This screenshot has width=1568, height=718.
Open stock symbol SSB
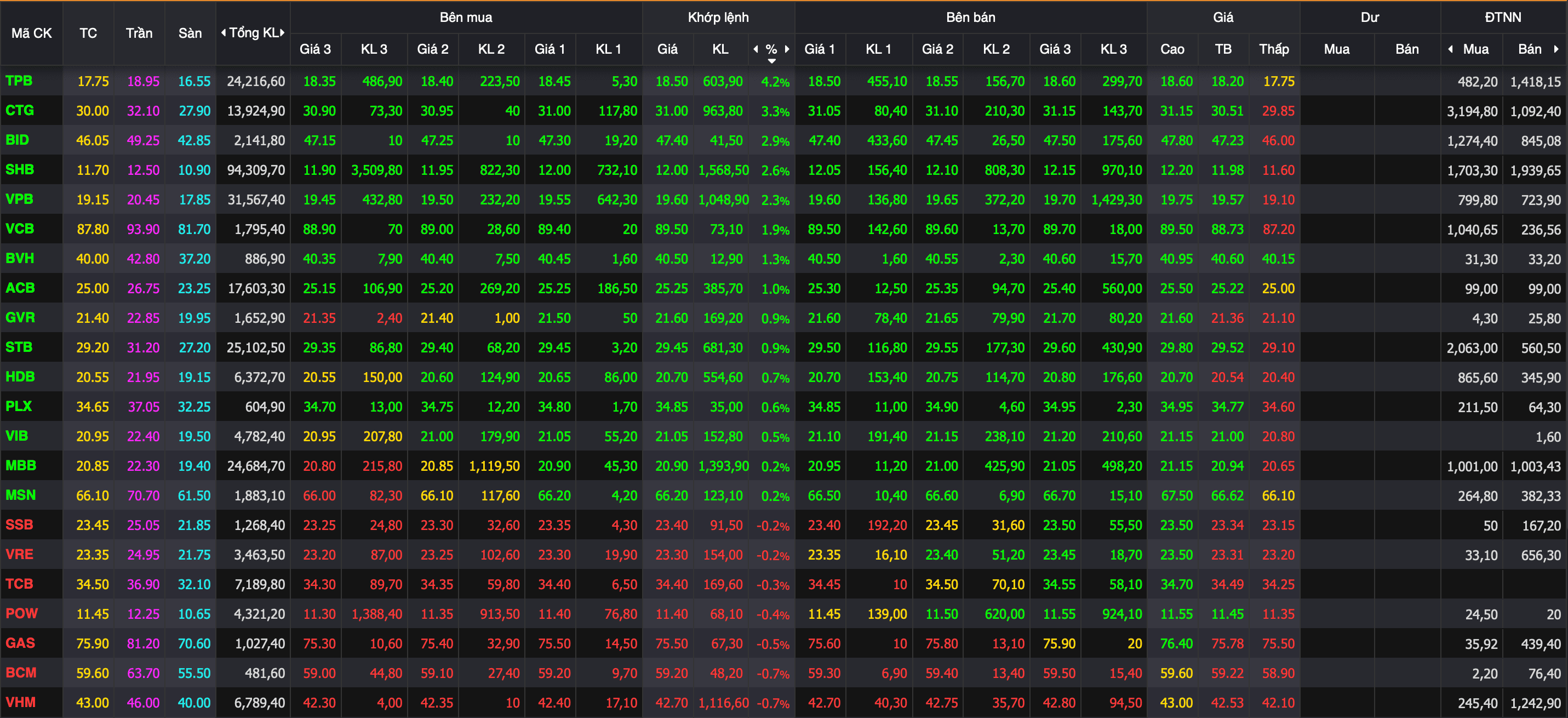coord(19,525)
